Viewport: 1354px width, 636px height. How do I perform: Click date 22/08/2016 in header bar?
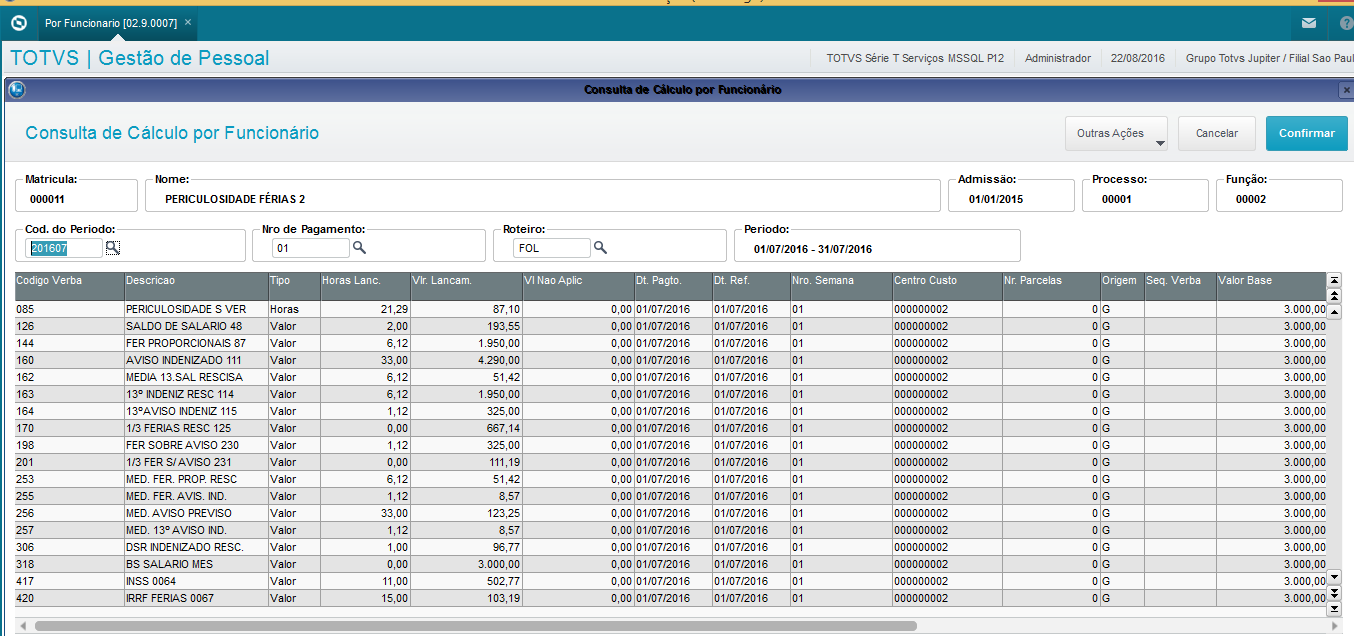coord(1138,58)
